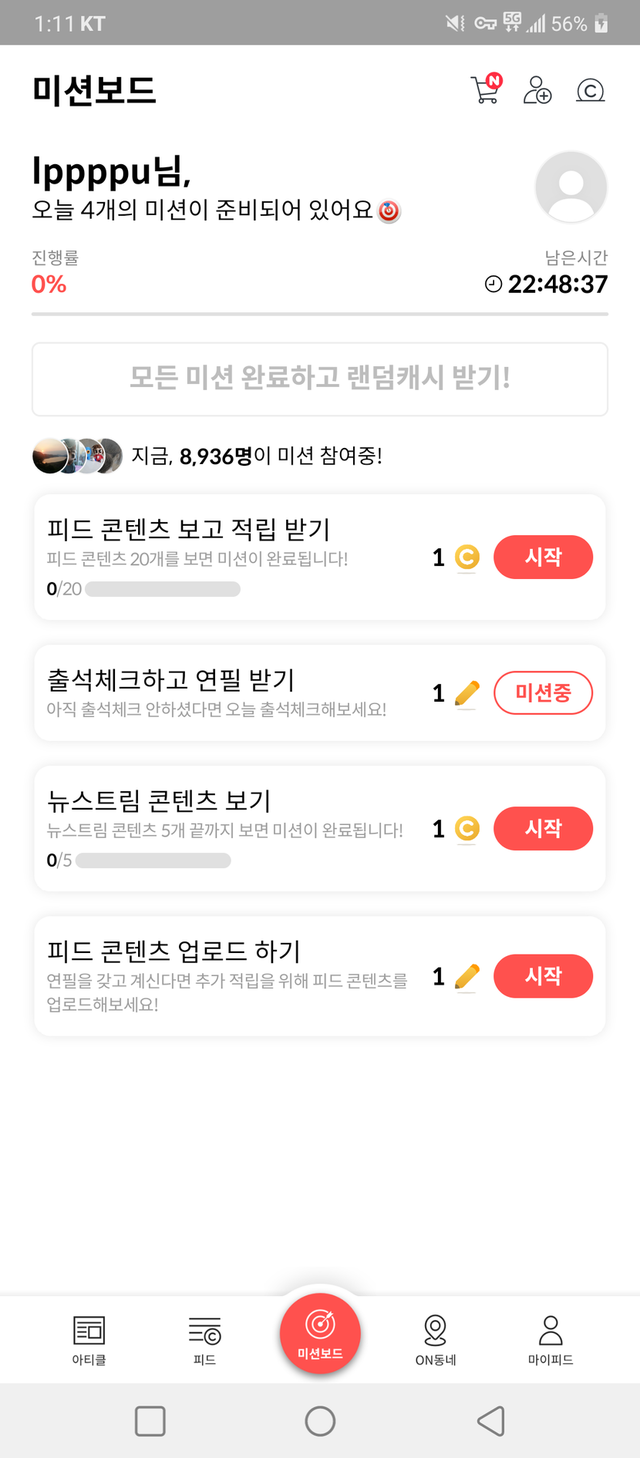Start the 뉴스트림 콘텐츠 보기 mission
Viewport: 640px width, 1458px height.
(x=543, y=828)
